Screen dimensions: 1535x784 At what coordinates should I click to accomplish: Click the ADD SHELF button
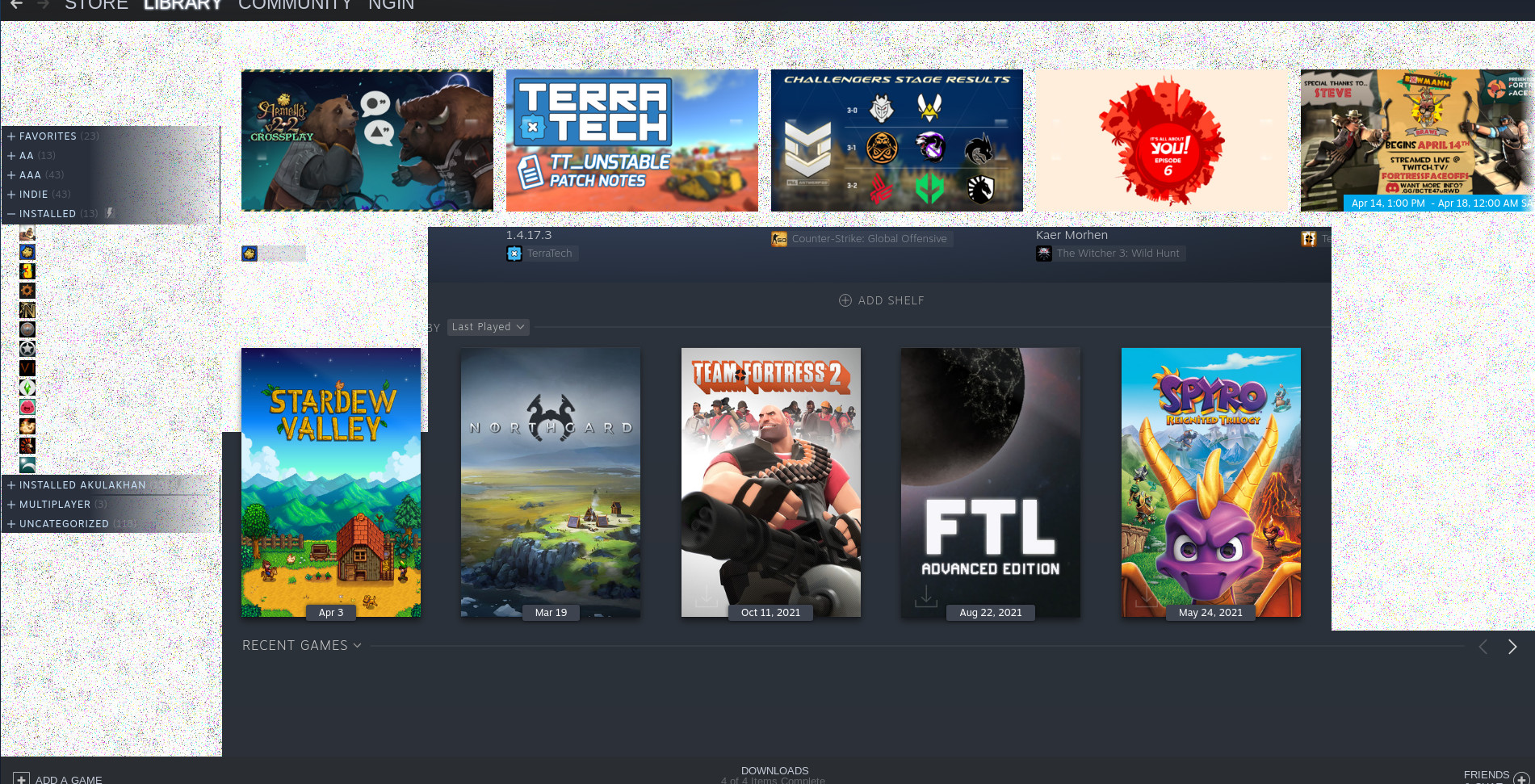point(882,300)
